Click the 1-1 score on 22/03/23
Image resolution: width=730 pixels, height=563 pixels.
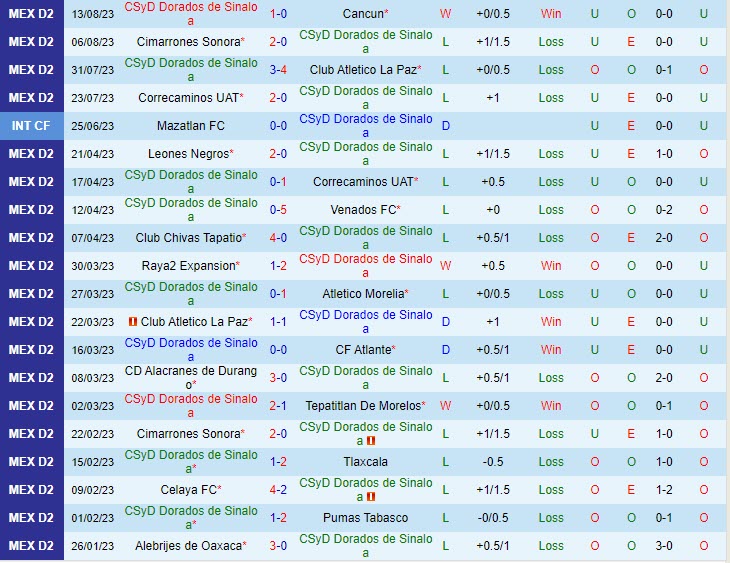tap(278, 322)
